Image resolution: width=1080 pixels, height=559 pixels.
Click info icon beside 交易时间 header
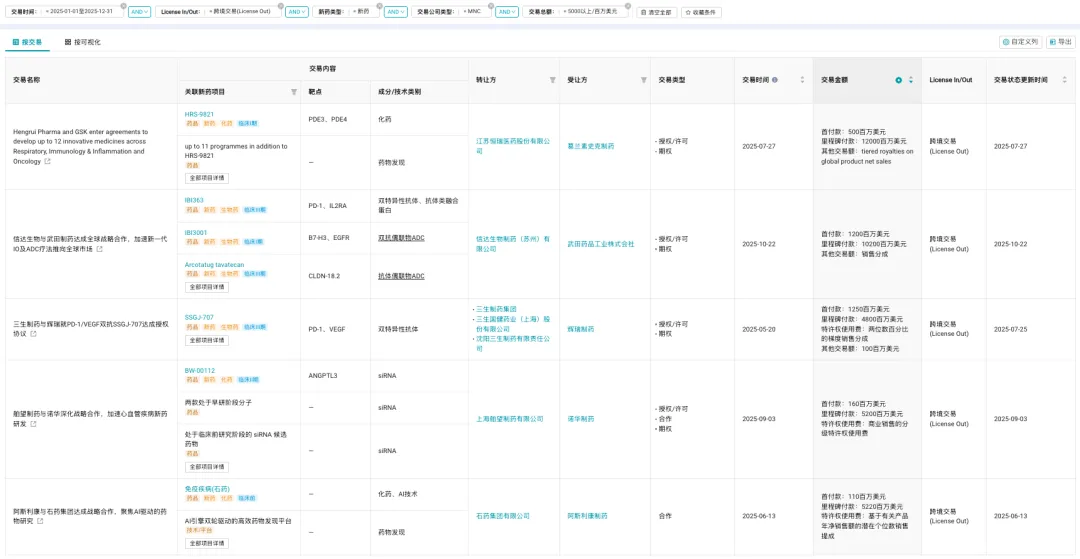coord(775,80)
